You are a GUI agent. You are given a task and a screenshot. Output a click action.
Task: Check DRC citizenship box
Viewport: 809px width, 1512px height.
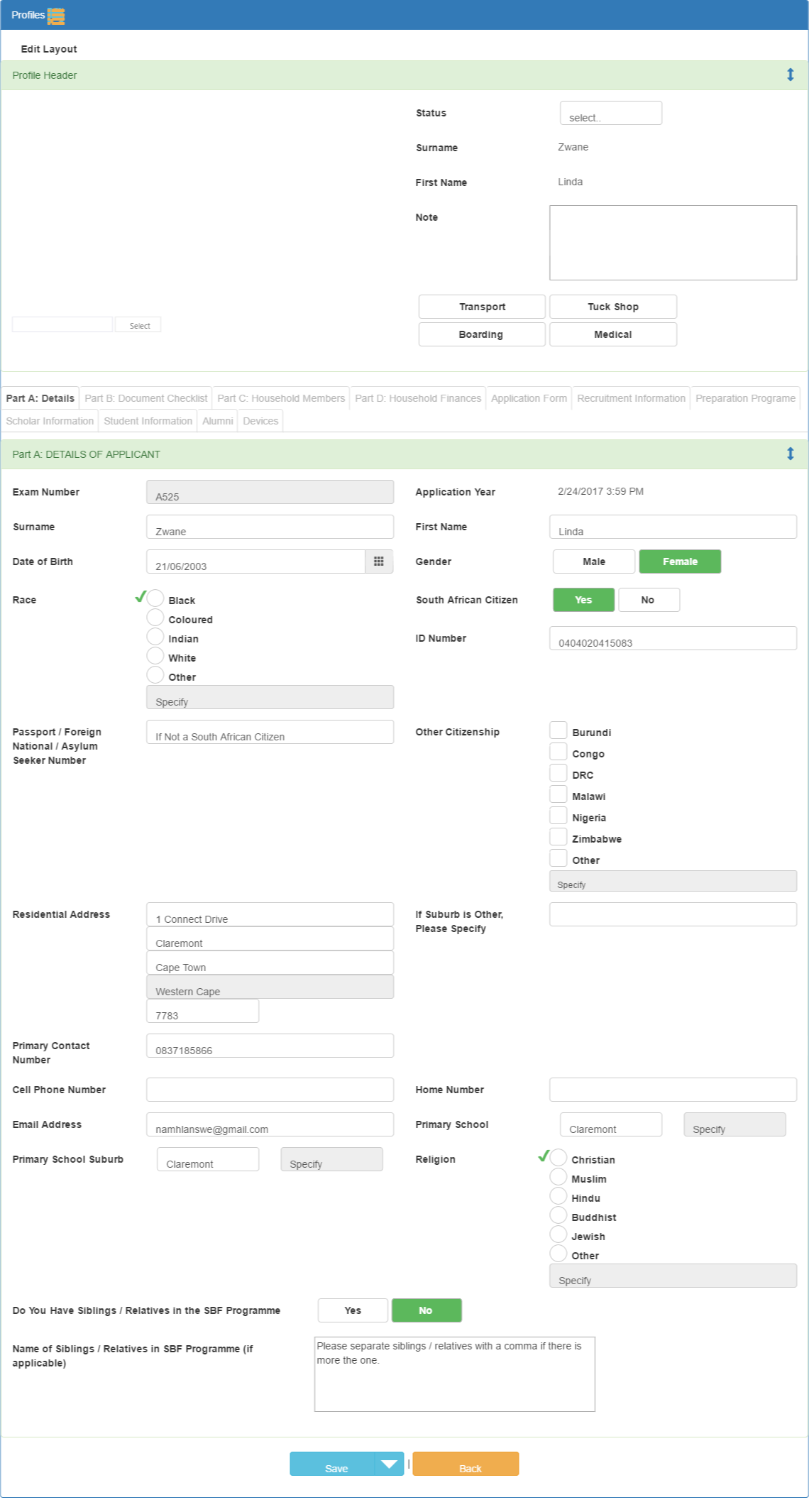coord(558,773)
